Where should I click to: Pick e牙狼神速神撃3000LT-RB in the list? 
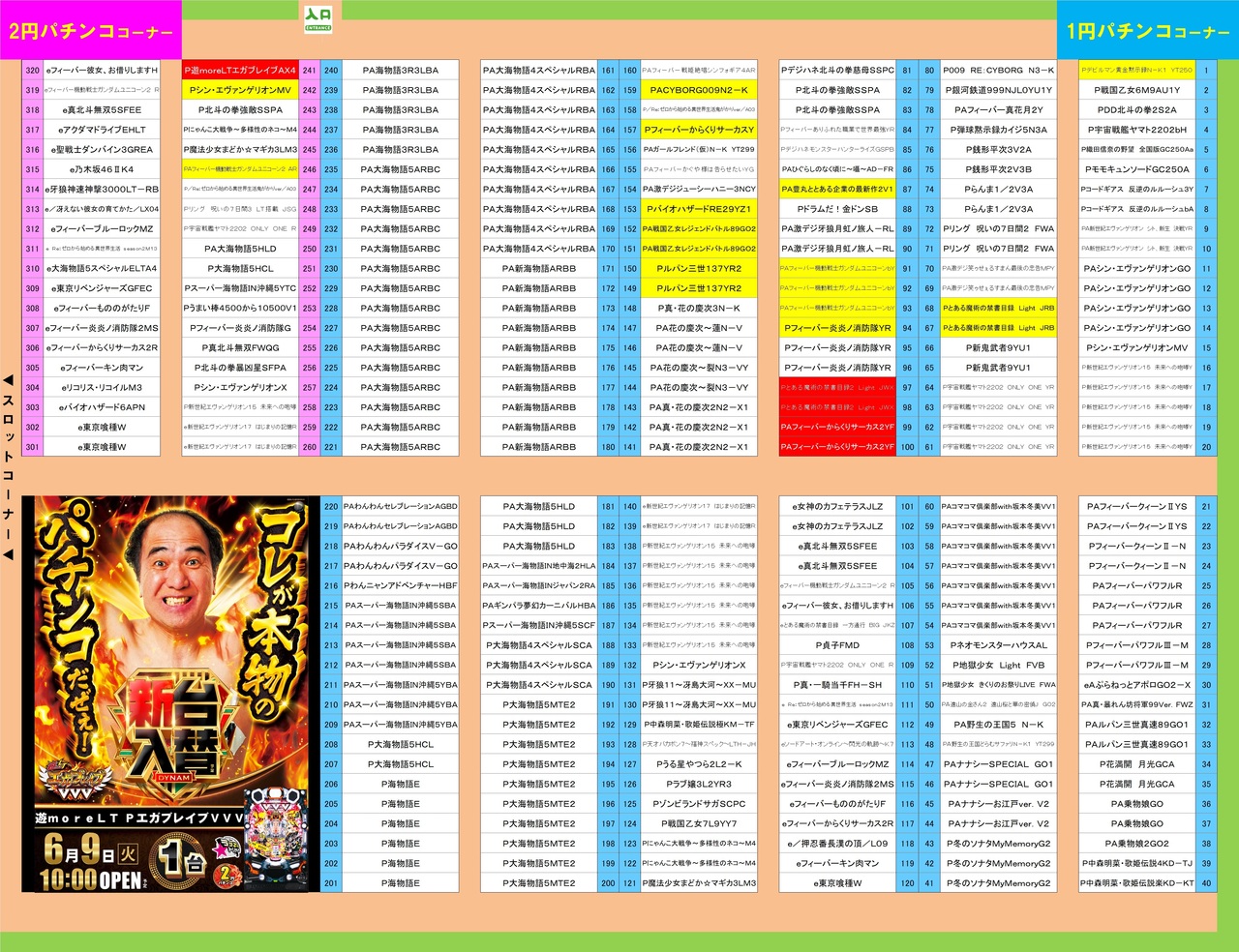pyautogui.click(x=101, y=190)
